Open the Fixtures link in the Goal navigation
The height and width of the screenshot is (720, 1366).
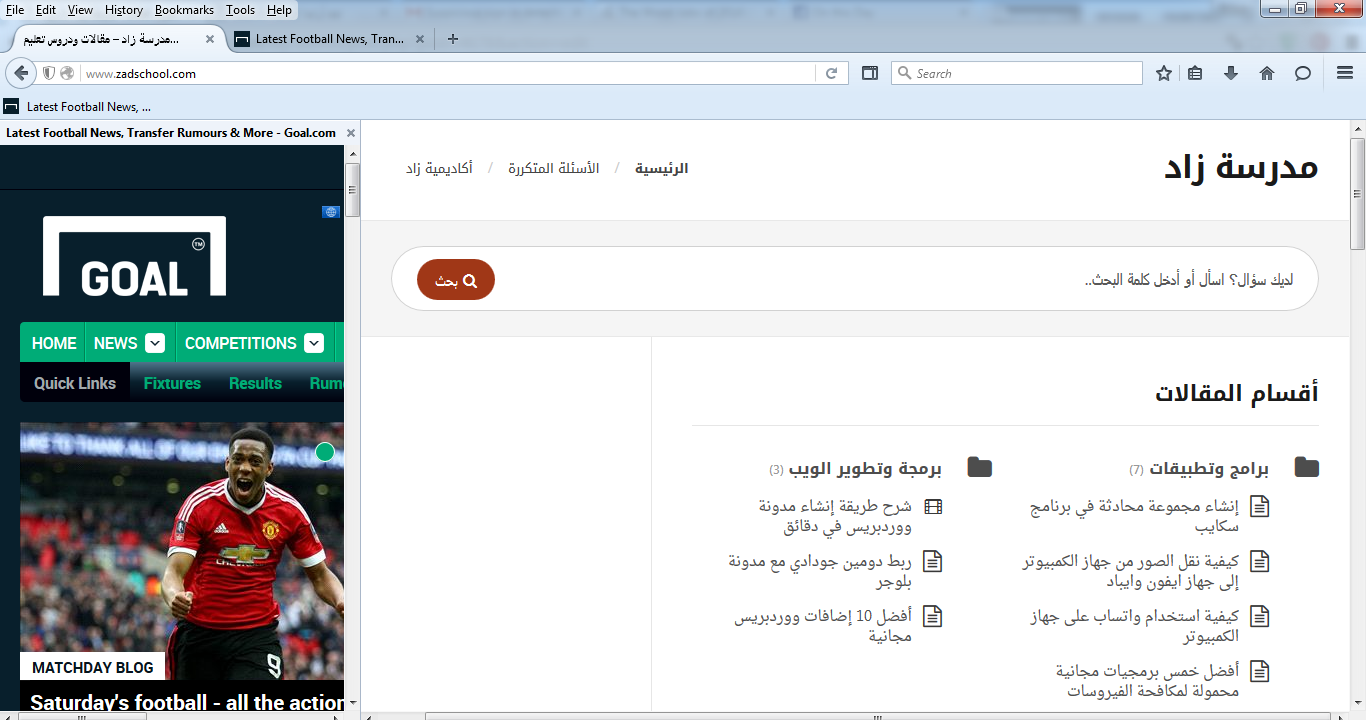pos(171,382)
